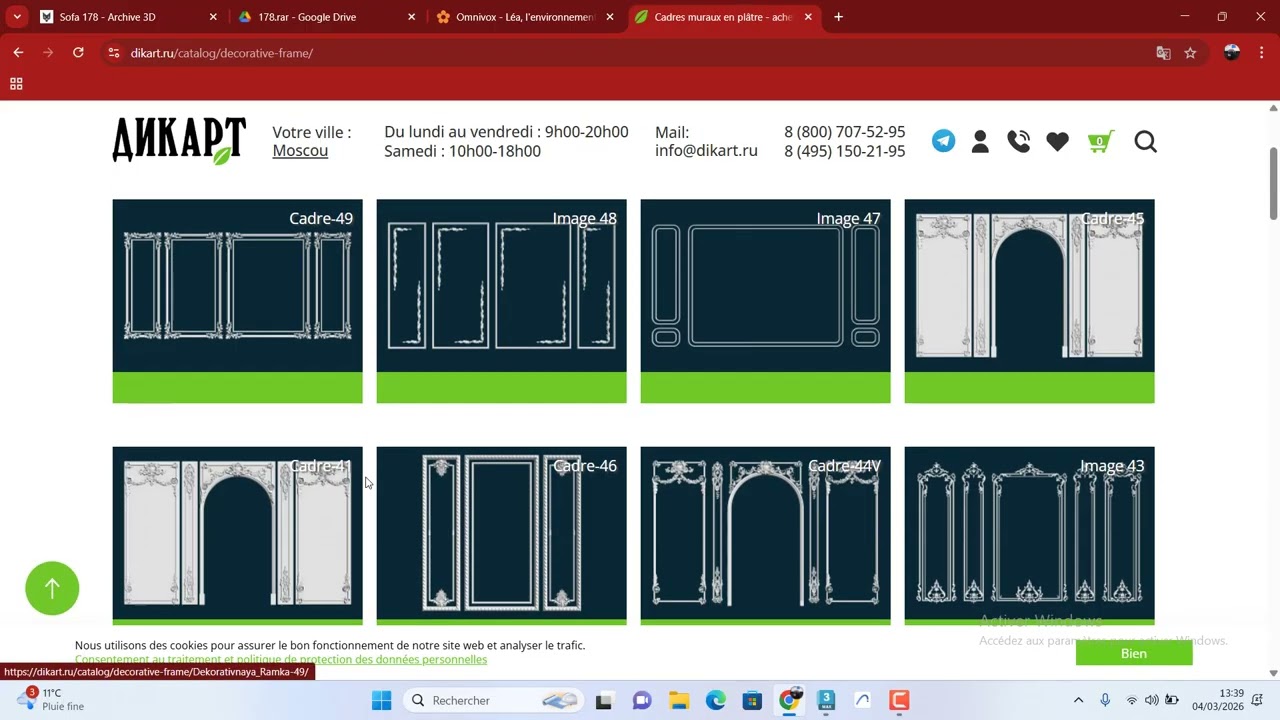Click the green scroll-to-top arrow button
Screen dimensions: 1280x720
[52, 588]
